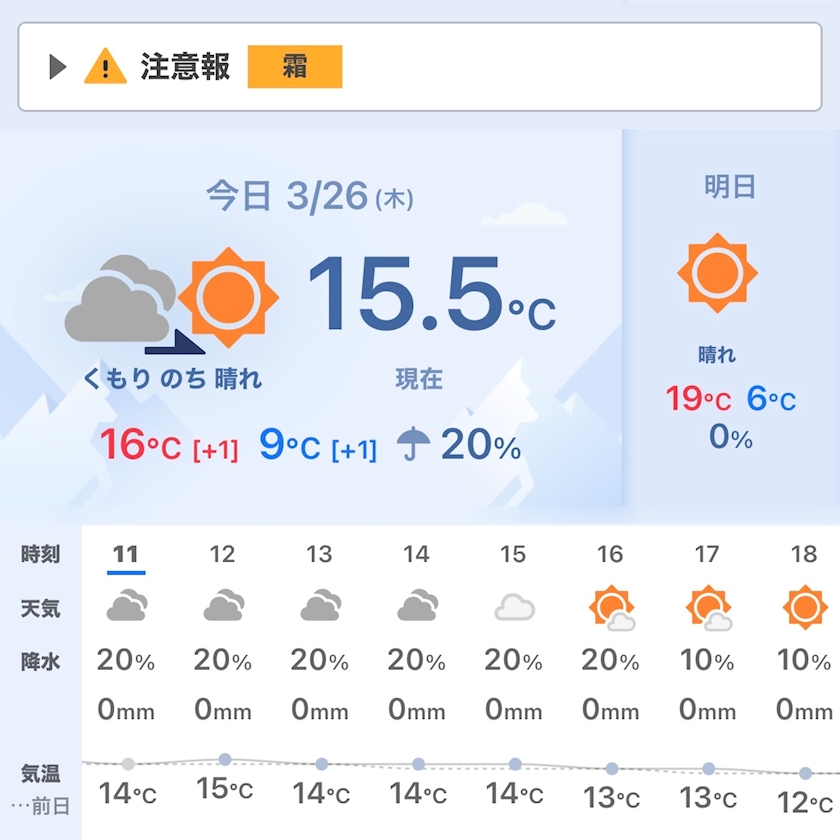Click the current temperature 15.5°C

[430, 294]
